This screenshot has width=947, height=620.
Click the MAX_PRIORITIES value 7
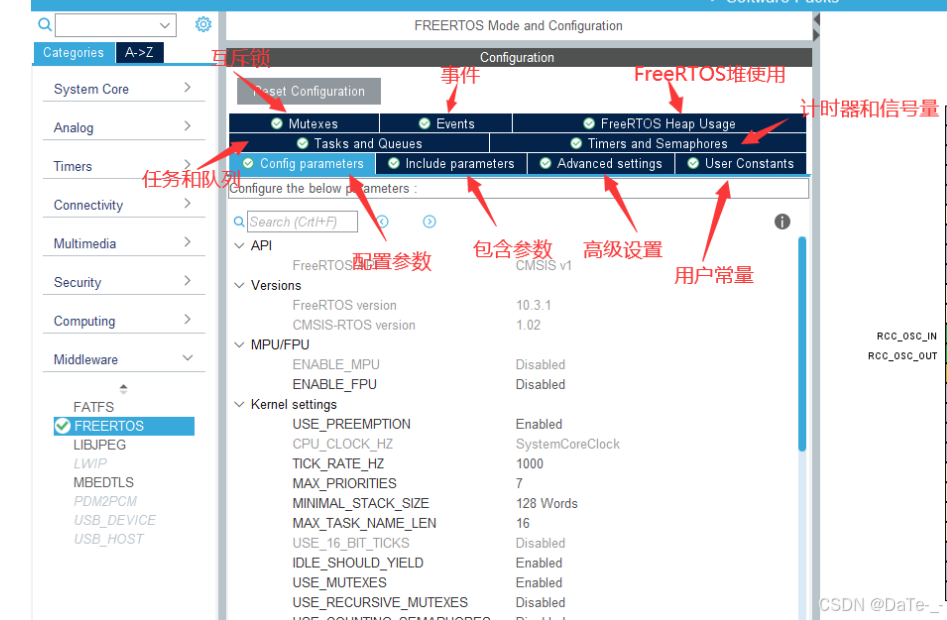[x=519, y=484]
